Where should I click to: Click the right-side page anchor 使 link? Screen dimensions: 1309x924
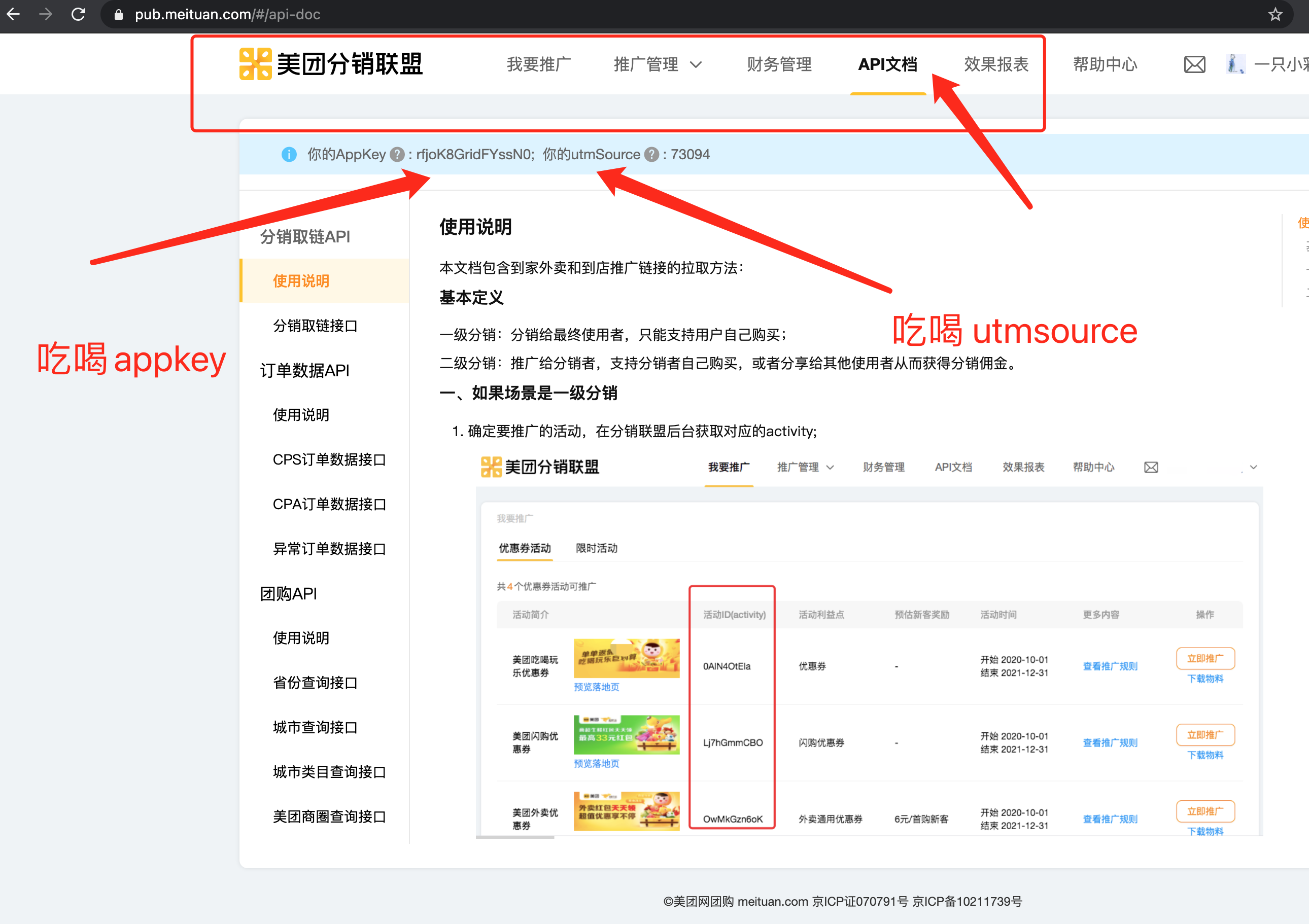[x=1303, y=222]
